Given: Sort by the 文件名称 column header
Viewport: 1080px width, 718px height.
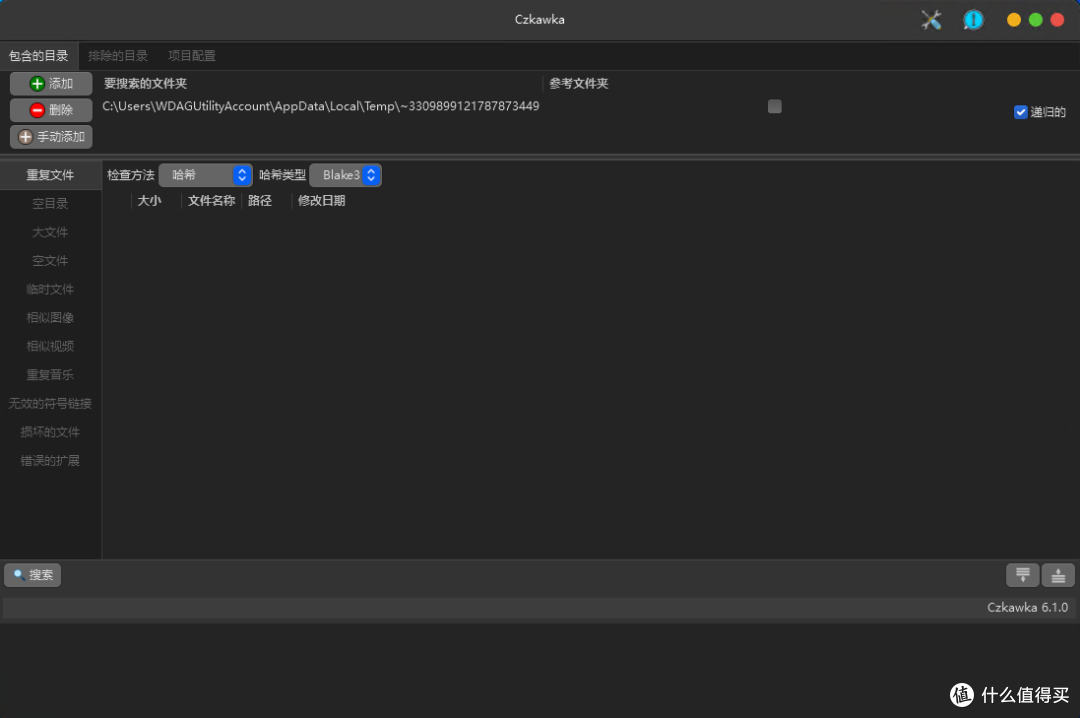Looking at the screenshot, I should [211, 201].
